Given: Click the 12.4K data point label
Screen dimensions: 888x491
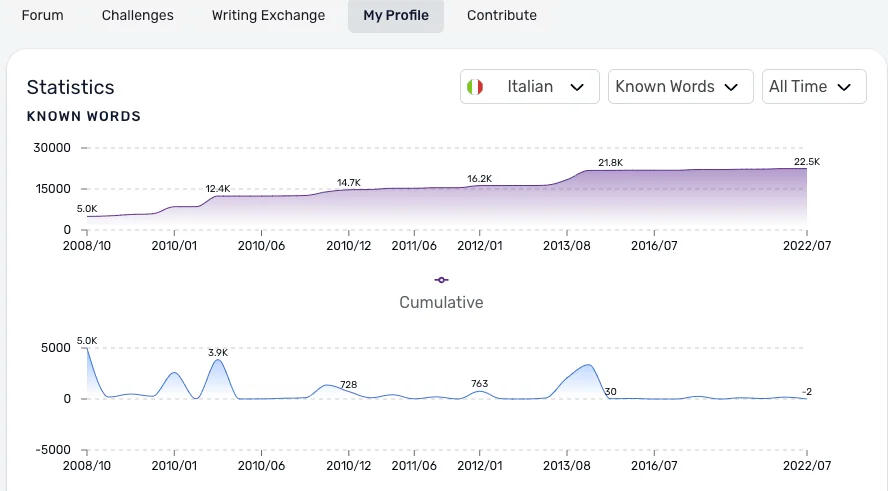Looking at the screenshot, I should tap(218, 188).
